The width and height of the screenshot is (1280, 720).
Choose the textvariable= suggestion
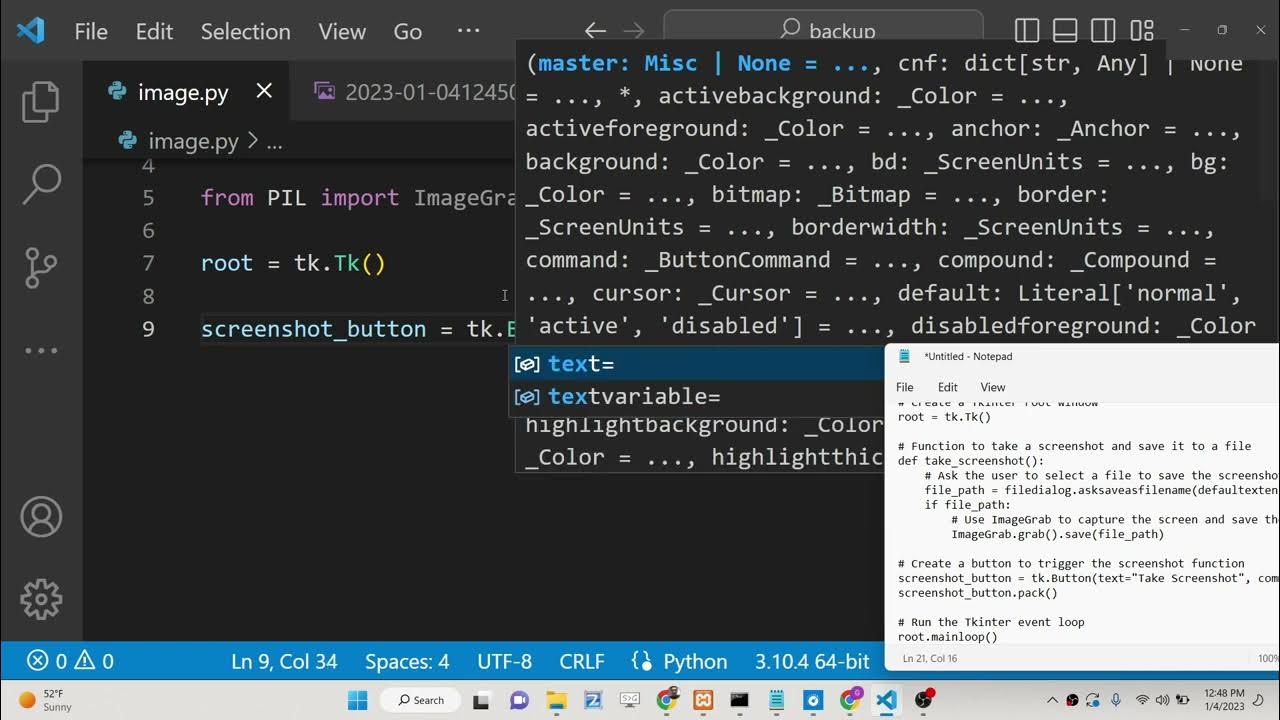(633, 397)
